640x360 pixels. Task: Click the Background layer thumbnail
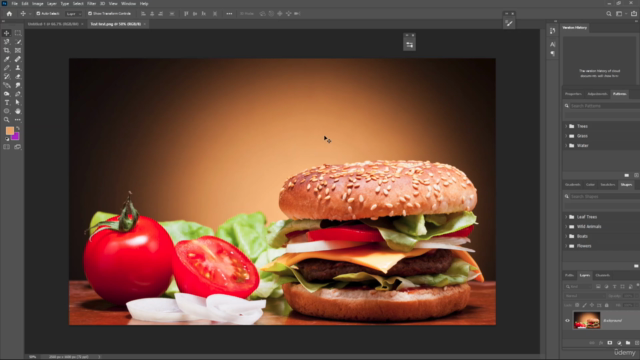(587, 320)
